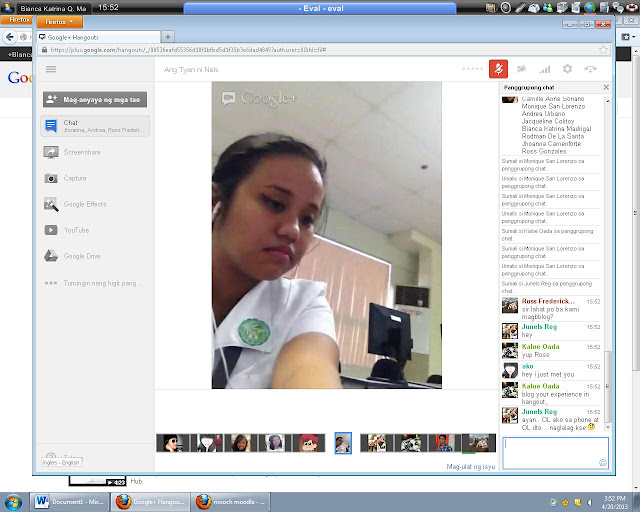The image size is (640, 512).
Task: Open hangout settings gear icon
Action: (567, 69)
